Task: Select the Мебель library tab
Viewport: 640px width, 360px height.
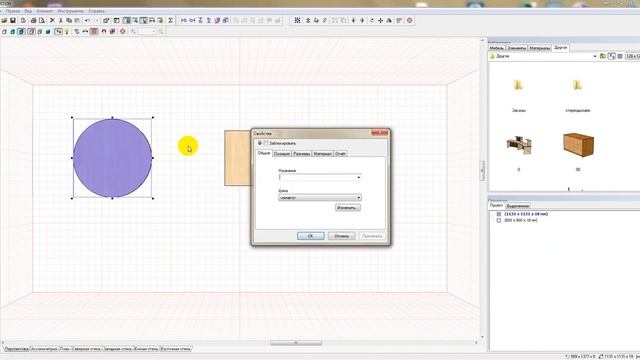Action: [497, 48]
